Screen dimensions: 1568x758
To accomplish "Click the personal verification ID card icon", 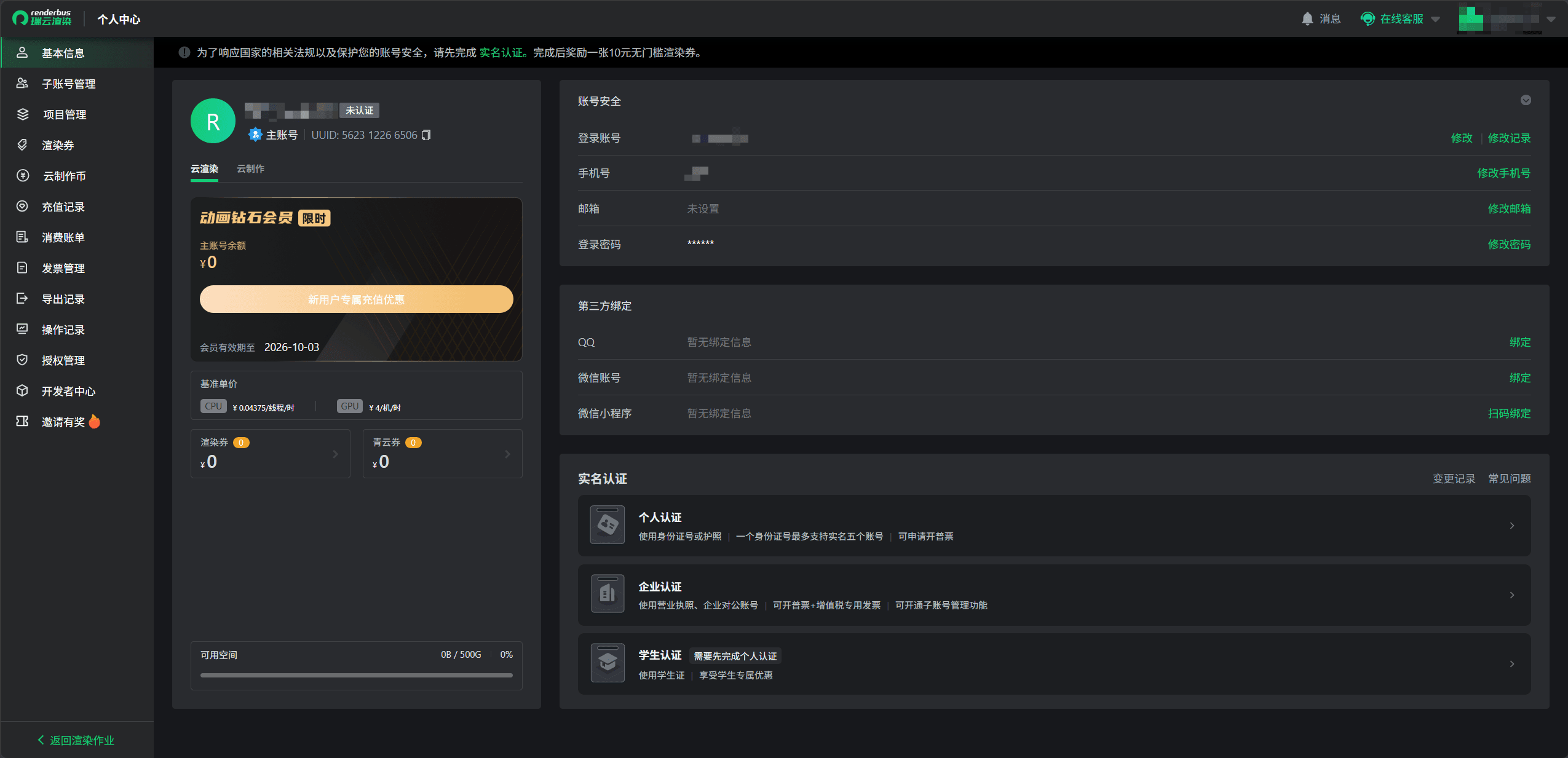I will (608, 524).
